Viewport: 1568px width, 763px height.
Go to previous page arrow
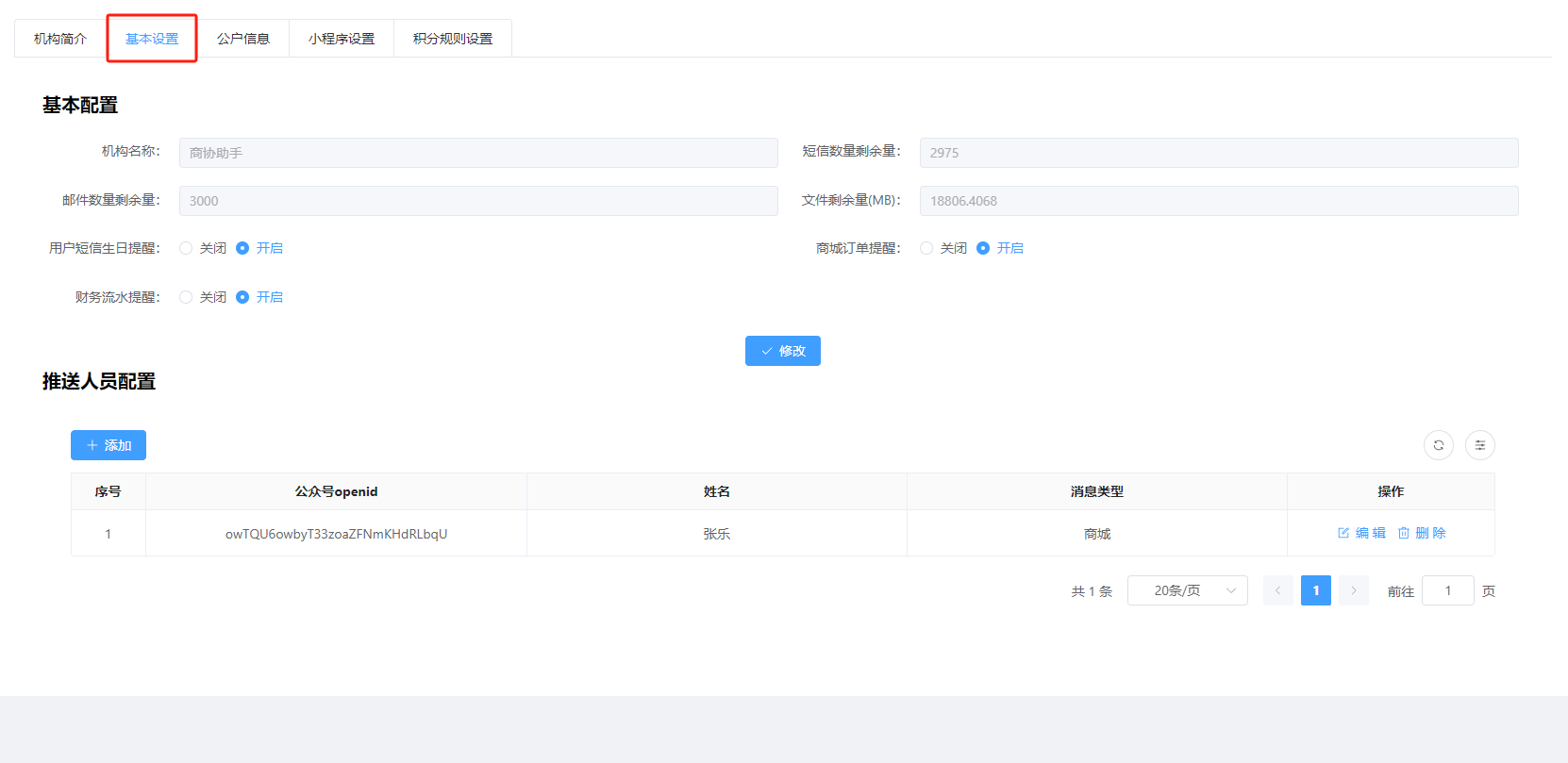(x=1277, y=590)
